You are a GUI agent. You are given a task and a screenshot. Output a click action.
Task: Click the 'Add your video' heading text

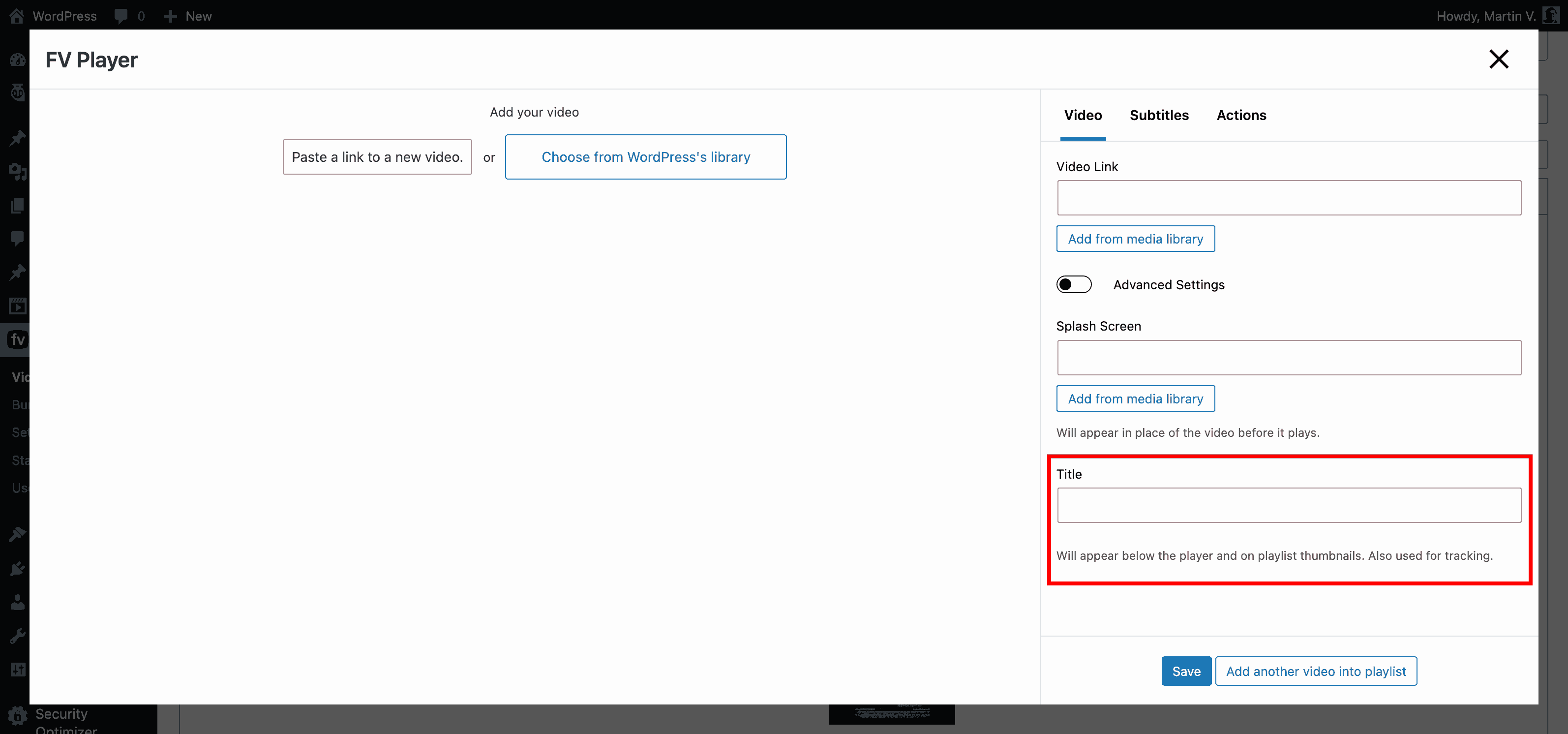coord(535,112)
